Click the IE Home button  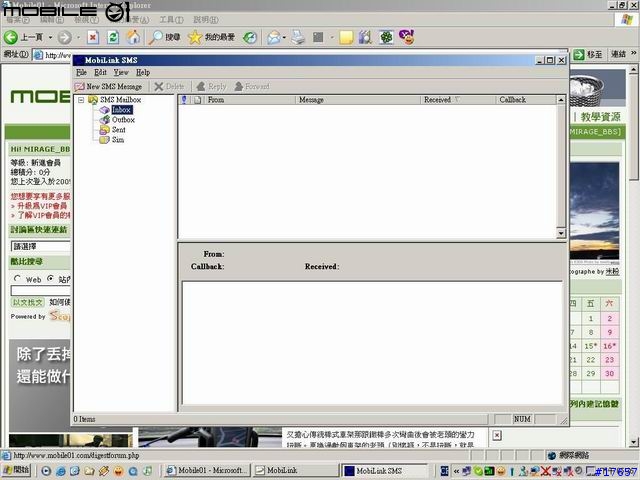(133, 37)
